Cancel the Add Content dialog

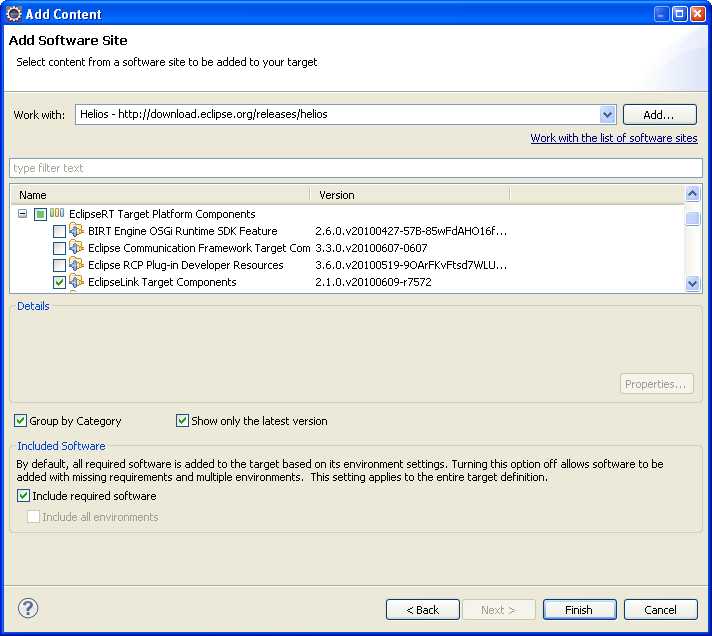tap(660, 610)
